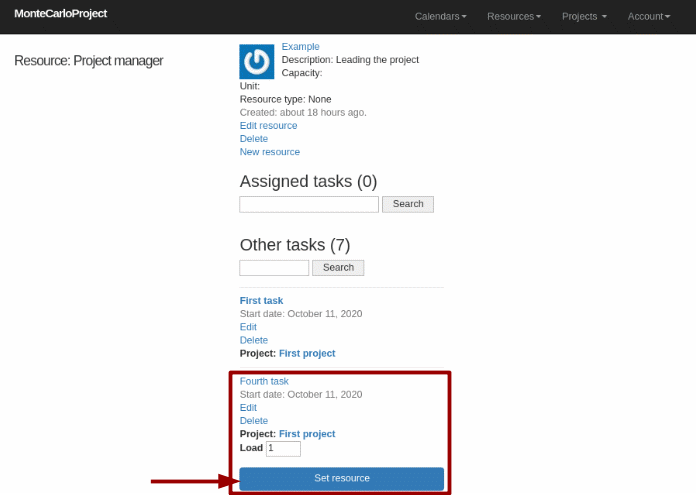Click the Set resource button
This screenshot has width=696, height=495.
(x=342, y=479)
